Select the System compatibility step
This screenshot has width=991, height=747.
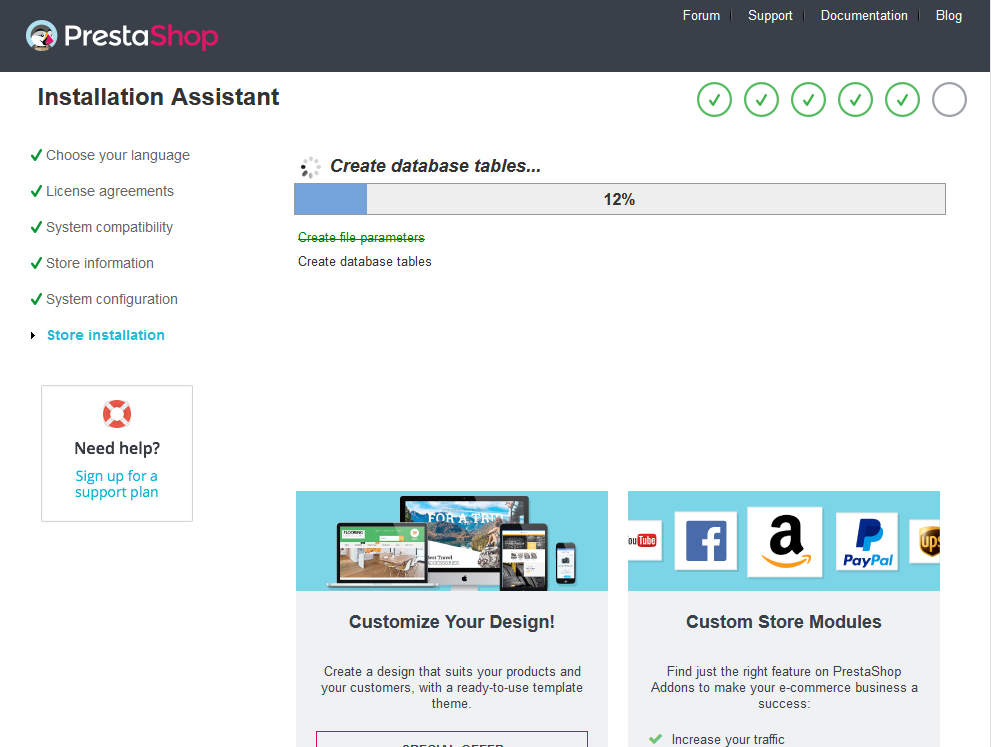pyautogui.click(x=109, y=228)
